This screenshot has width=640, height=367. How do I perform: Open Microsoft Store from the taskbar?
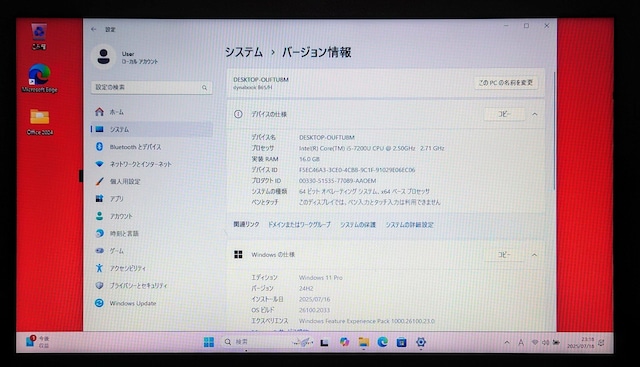(x=402, y=342)
